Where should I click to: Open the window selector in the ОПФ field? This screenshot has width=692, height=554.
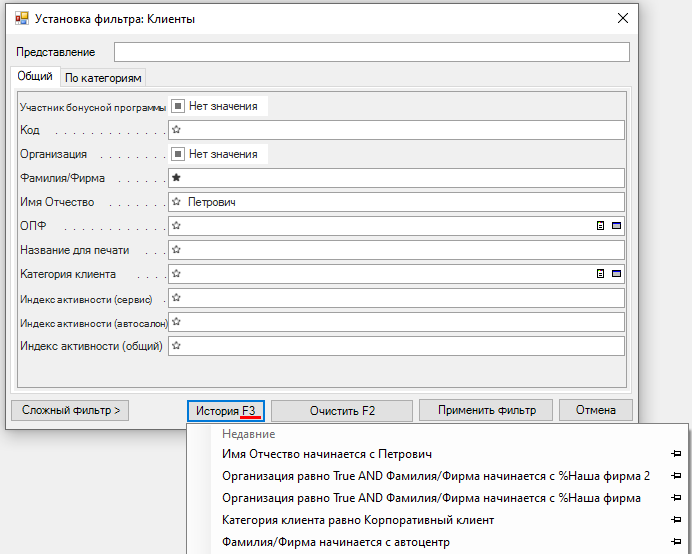[x=616, y=226]
